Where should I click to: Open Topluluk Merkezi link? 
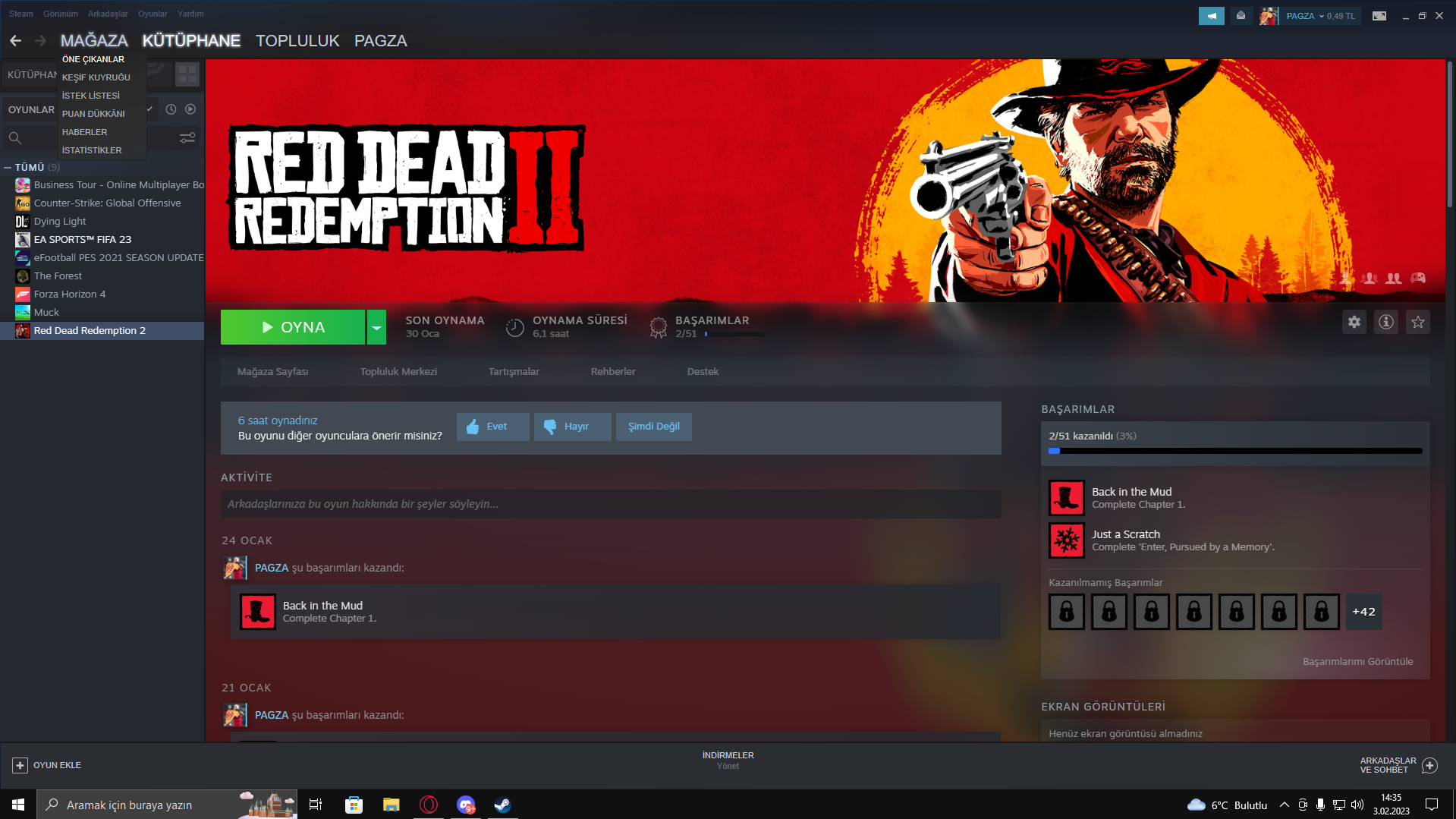point(398,372)
